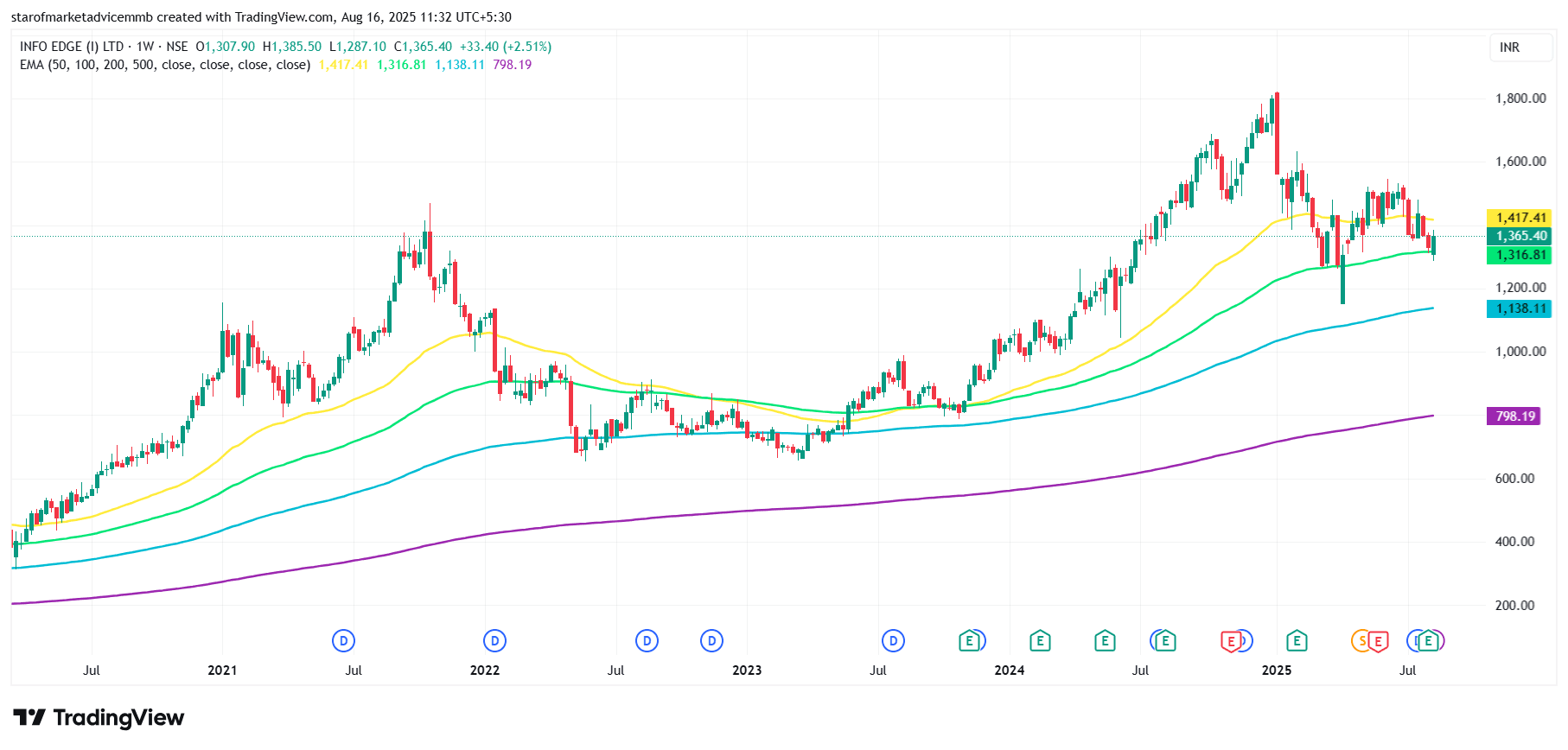Click the 600.00 price scale label

[1514, 479]
